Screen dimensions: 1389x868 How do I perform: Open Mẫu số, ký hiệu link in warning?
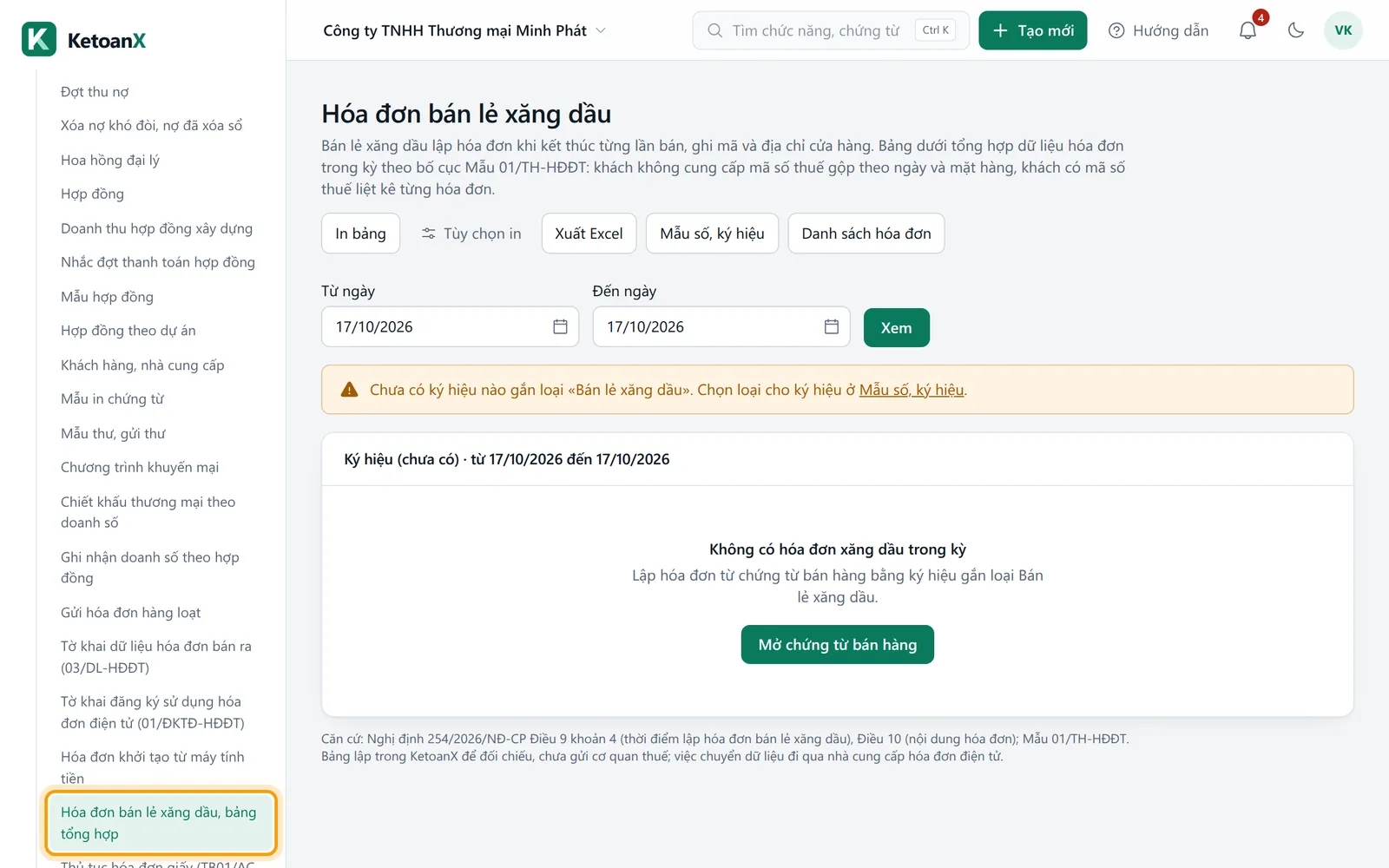pyautogui.click(x=911, y=390)
